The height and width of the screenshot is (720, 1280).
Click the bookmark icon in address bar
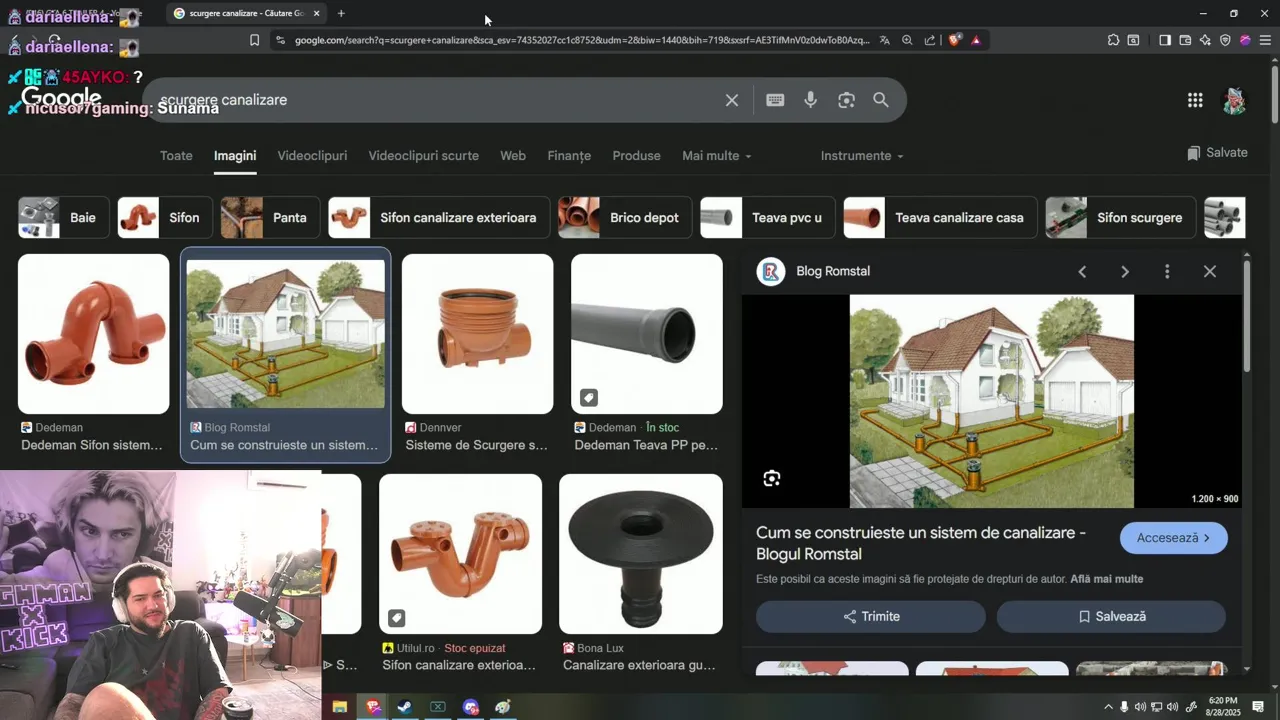pyautogui.click(x=254, y=40)
